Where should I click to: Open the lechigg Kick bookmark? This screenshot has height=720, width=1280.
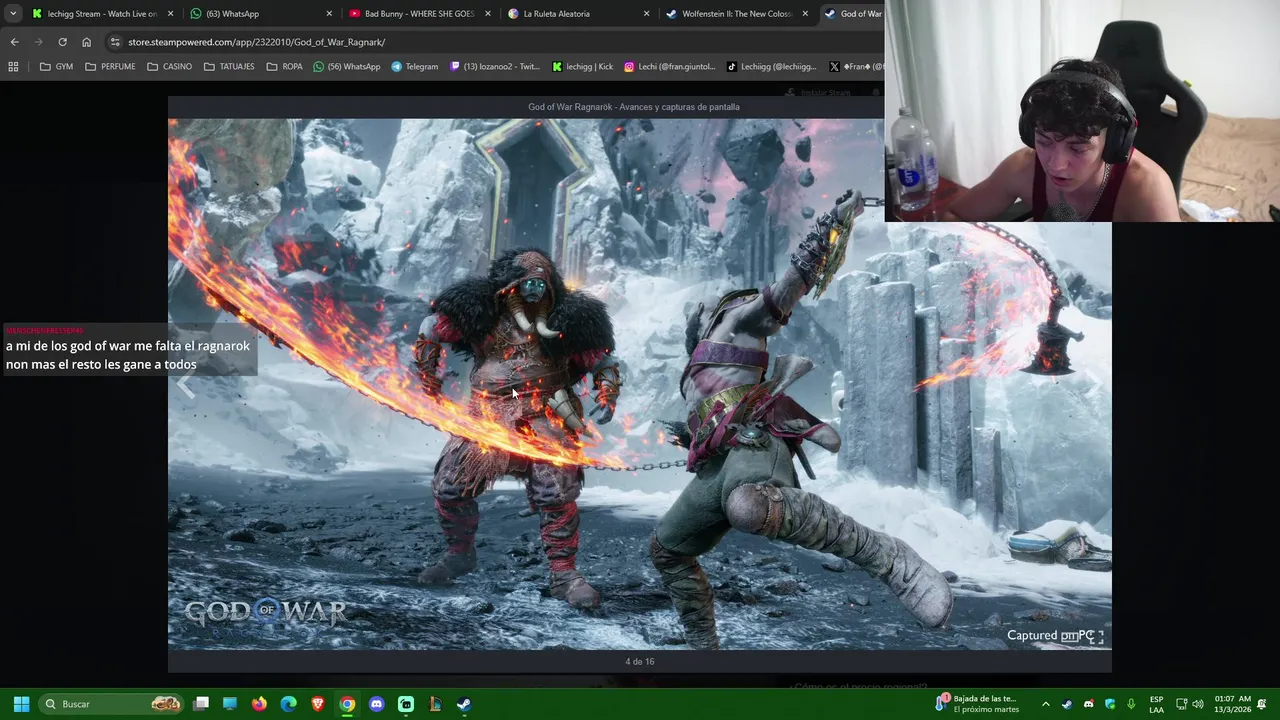pyautogui.click(x=583, y=67)
